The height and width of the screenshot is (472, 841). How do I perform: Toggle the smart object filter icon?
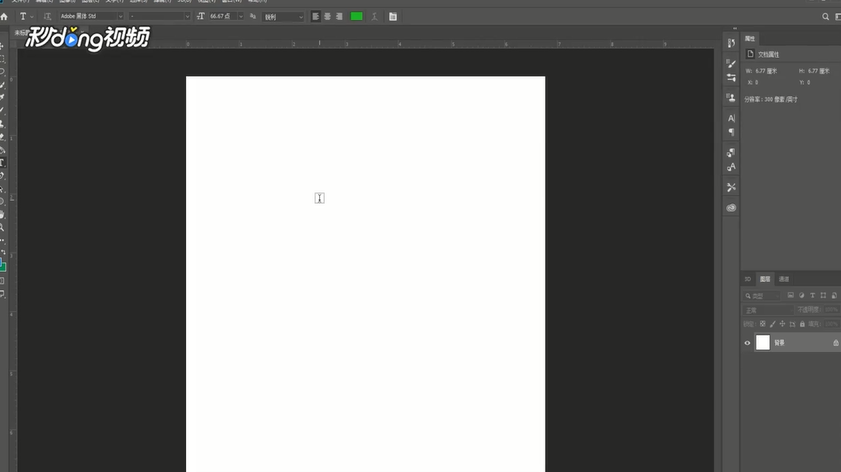(x=833, y=296)
